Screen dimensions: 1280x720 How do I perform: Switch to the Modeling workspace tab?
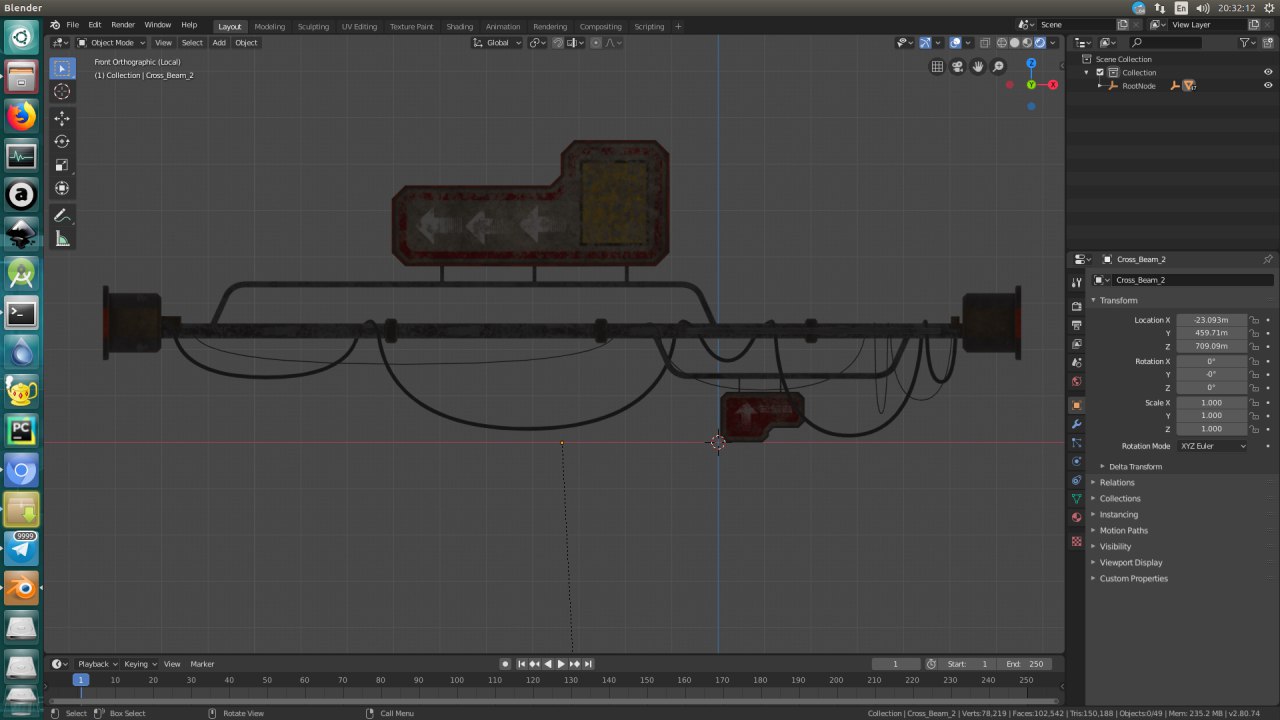(x=269, y=26)
